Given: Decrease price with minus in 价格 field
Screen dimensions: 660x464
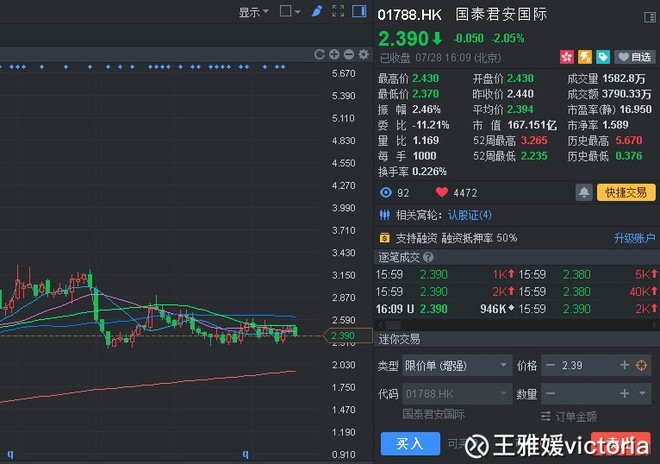Looking at the screenshot, I should (x=550, y=365).
